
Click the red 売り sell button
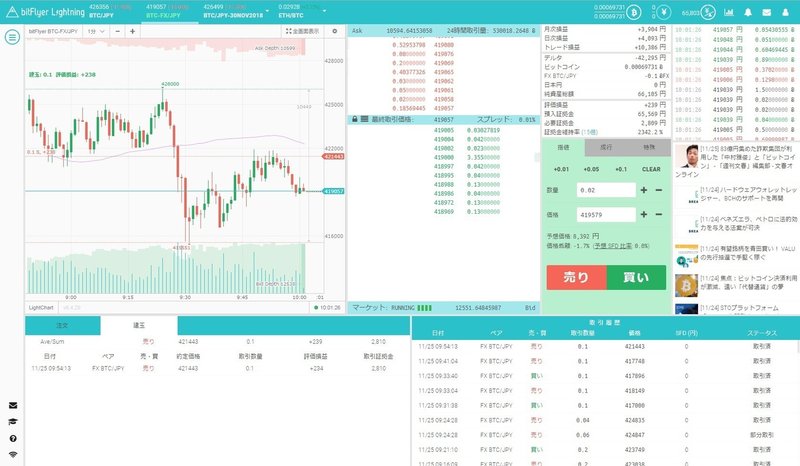coord(577,277)
